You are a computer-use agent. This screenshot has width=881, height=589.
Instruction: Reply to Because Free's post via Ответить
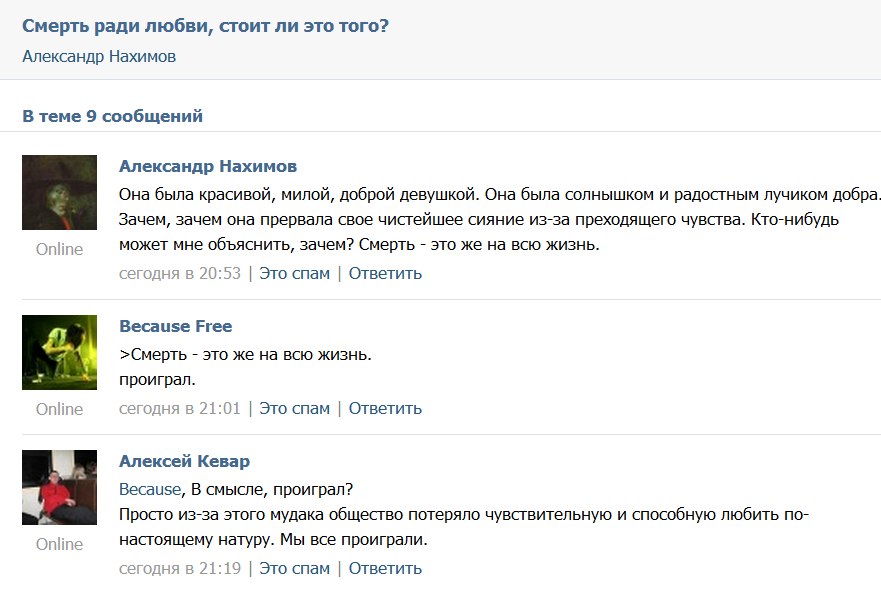[385, 408]
